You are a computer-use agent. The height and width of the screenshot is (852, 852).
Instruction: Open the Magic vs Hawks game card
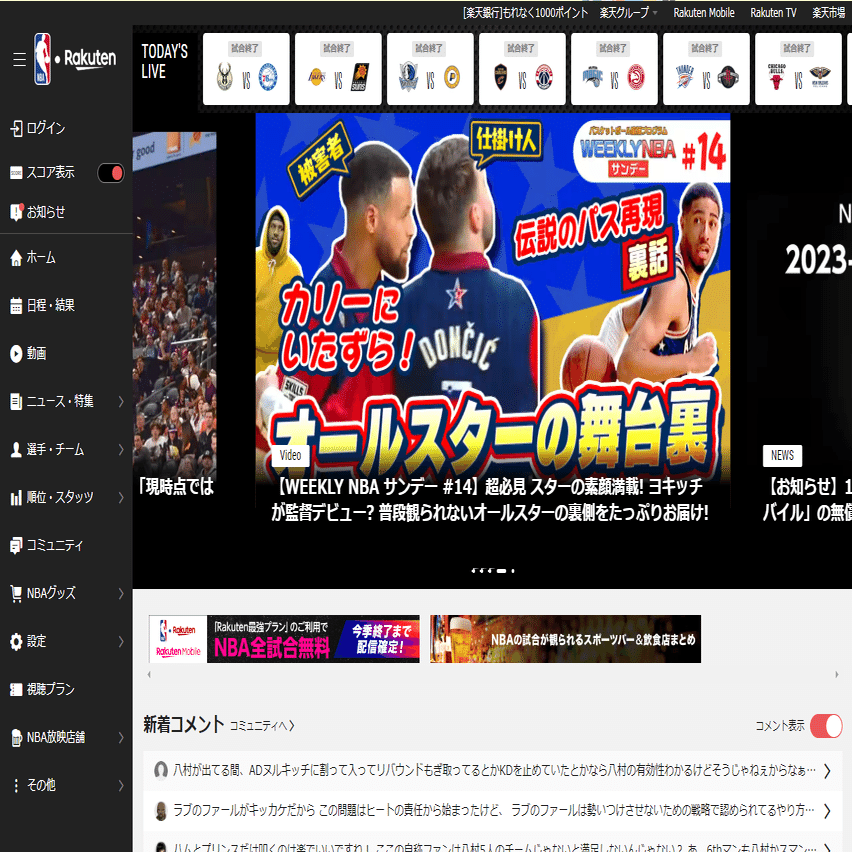tap(614, 69)
